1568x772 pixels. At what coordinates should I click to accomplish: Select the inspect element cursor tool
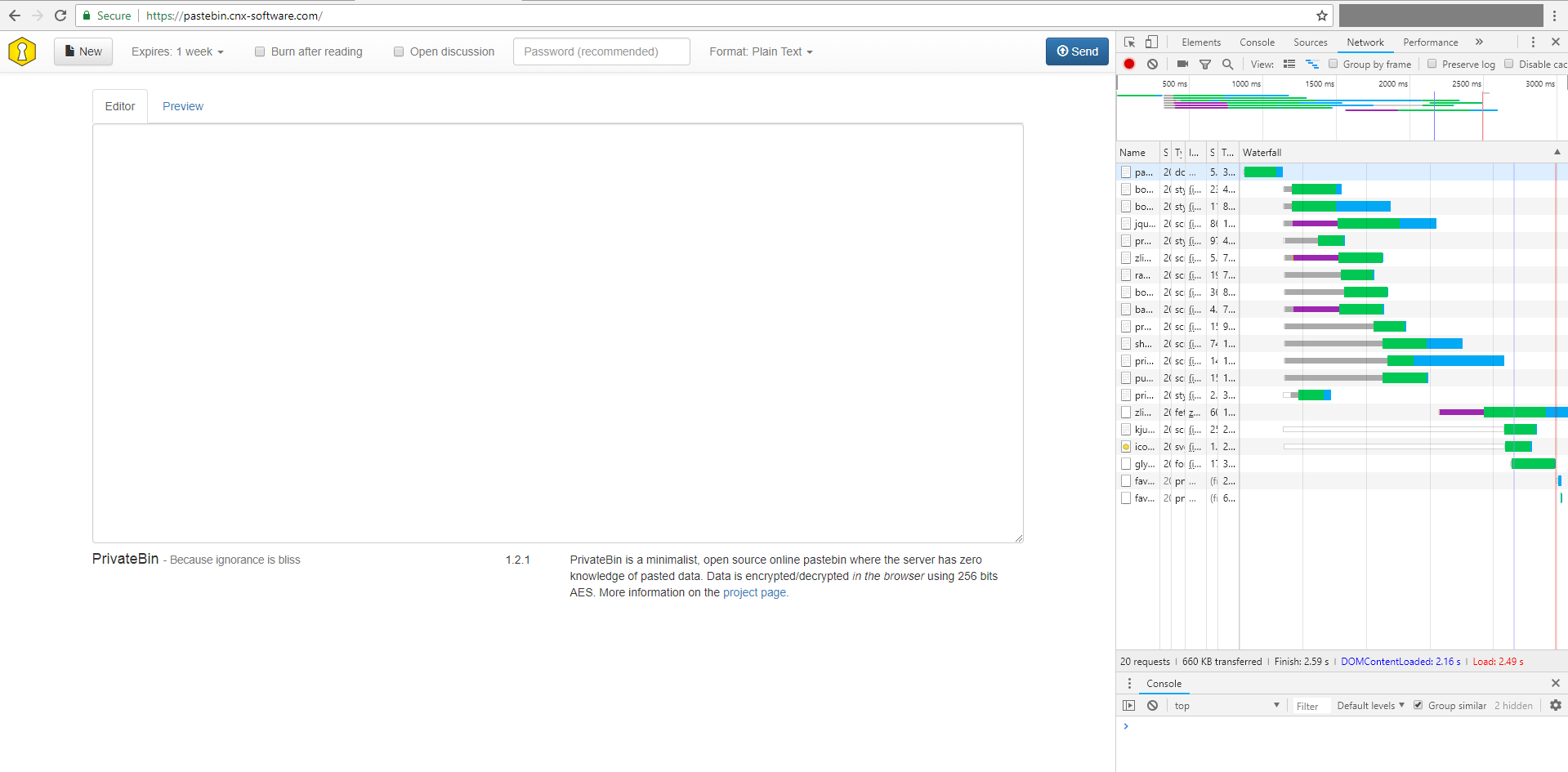click(1130, 42)
